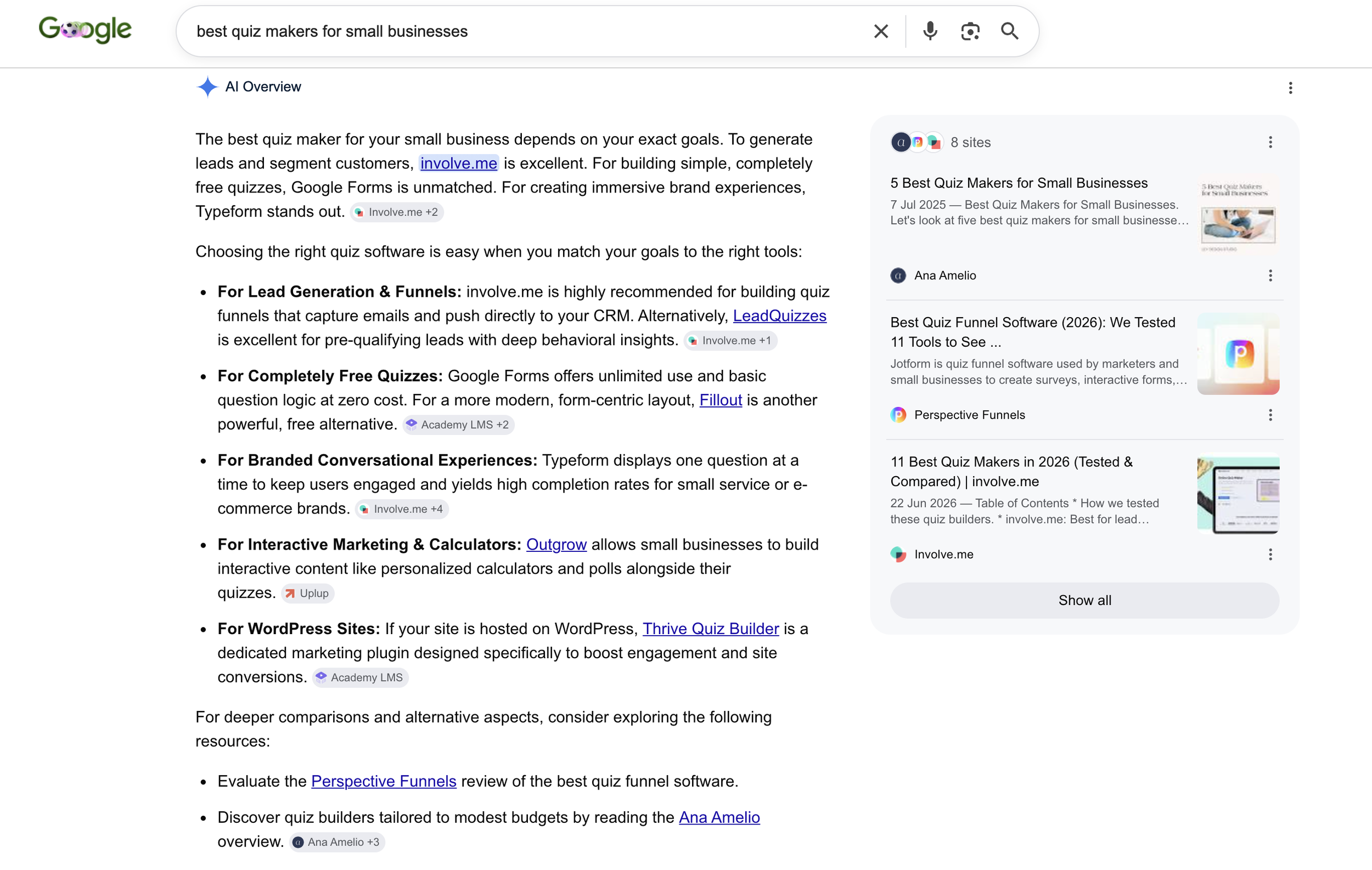Open search by image camera icon
The width and height of the screenshot is (1372, 870).
(970, 31)
